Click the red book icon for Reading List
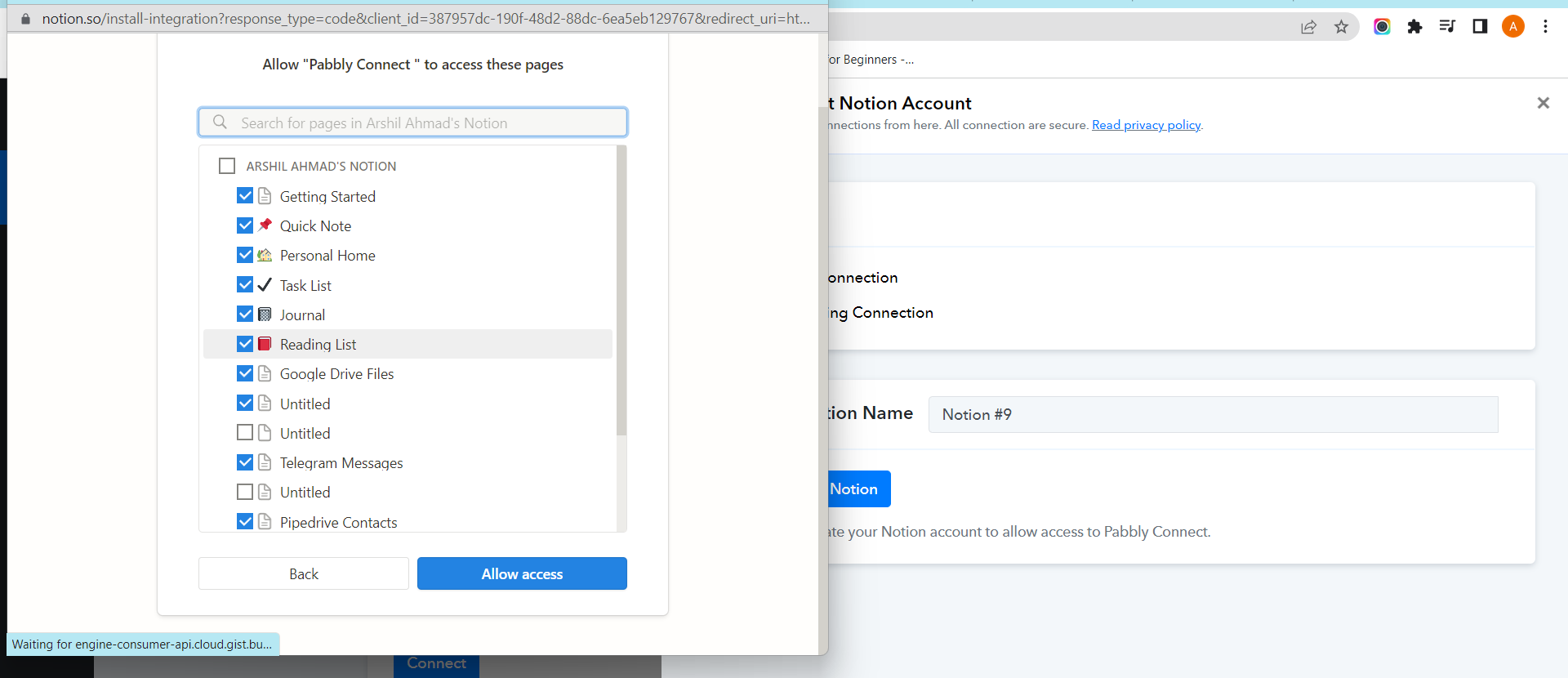Image resolution: width=1568 pixels, height=678 pixels. click(x=265, y=344)
